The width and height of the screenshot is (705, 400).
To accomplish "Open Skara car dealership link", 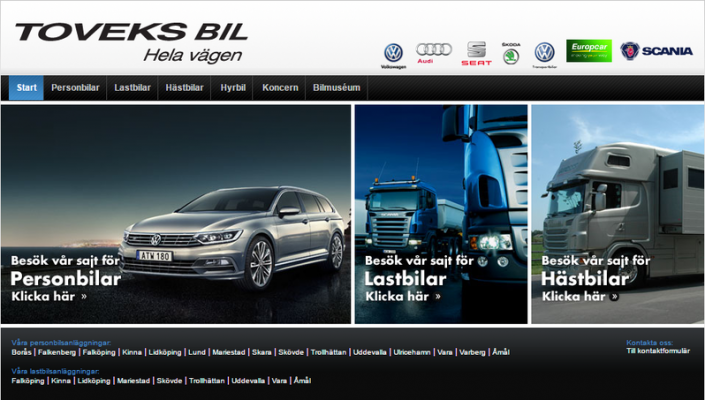I will click(262, 352).
